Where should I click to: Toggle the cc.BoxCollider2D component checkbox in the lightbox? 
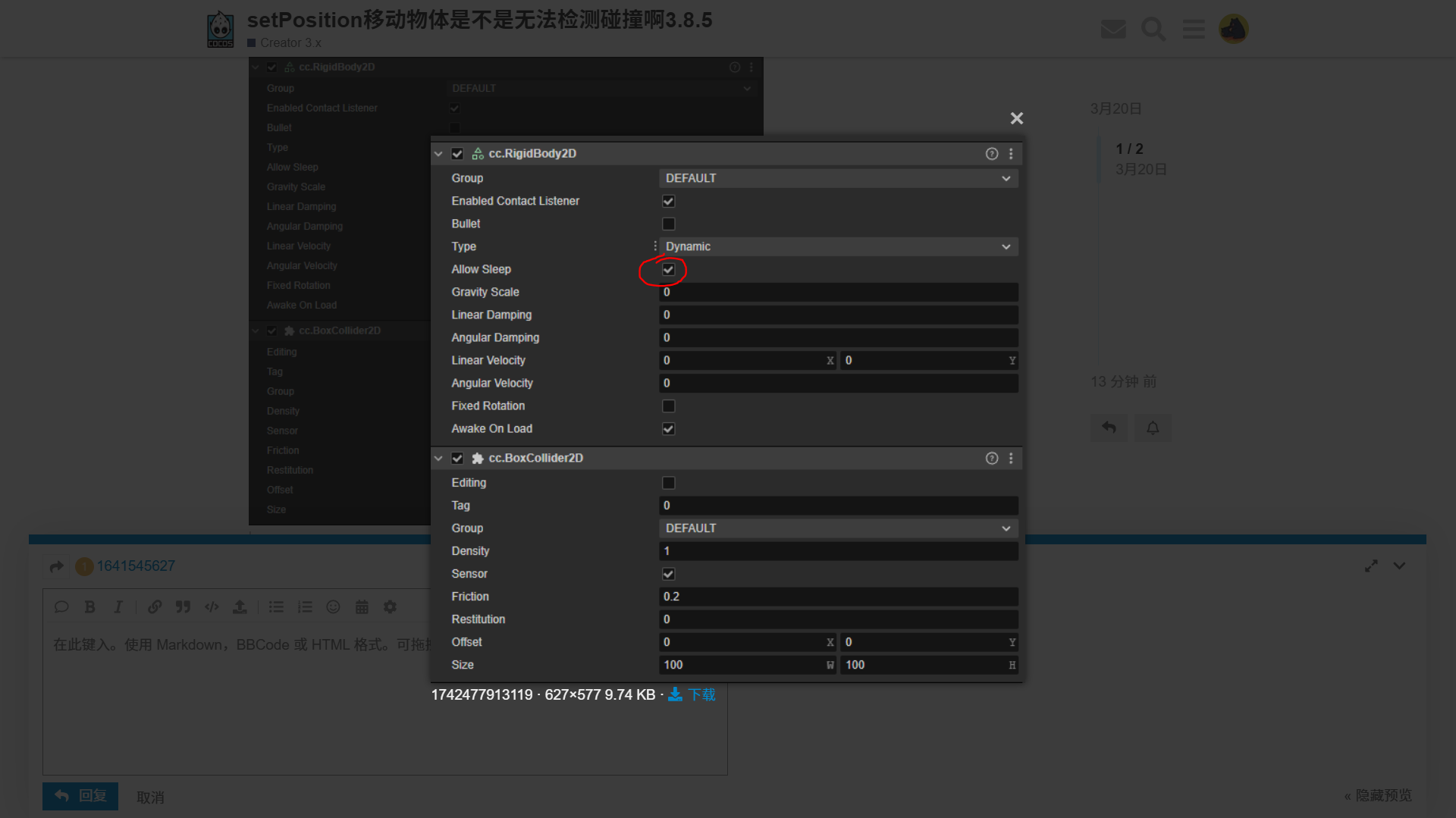tap(457, 459)
